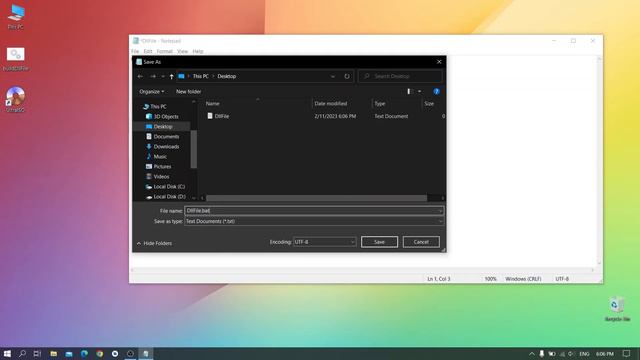Click the Search Desktop field
Image resolution: width=640 pixels, height=360 pixels.
coord(400,76)
